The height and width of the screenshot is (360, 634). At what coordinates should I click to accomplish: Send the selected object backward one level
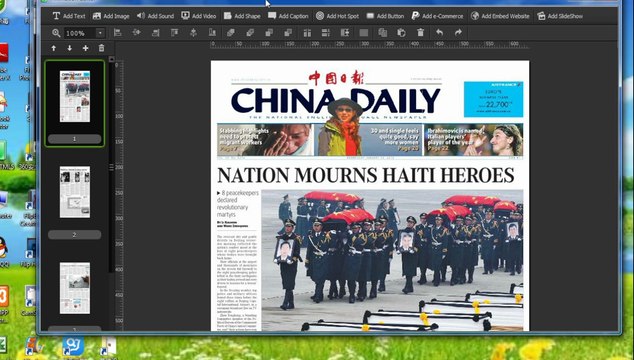[x=269, y=33]
